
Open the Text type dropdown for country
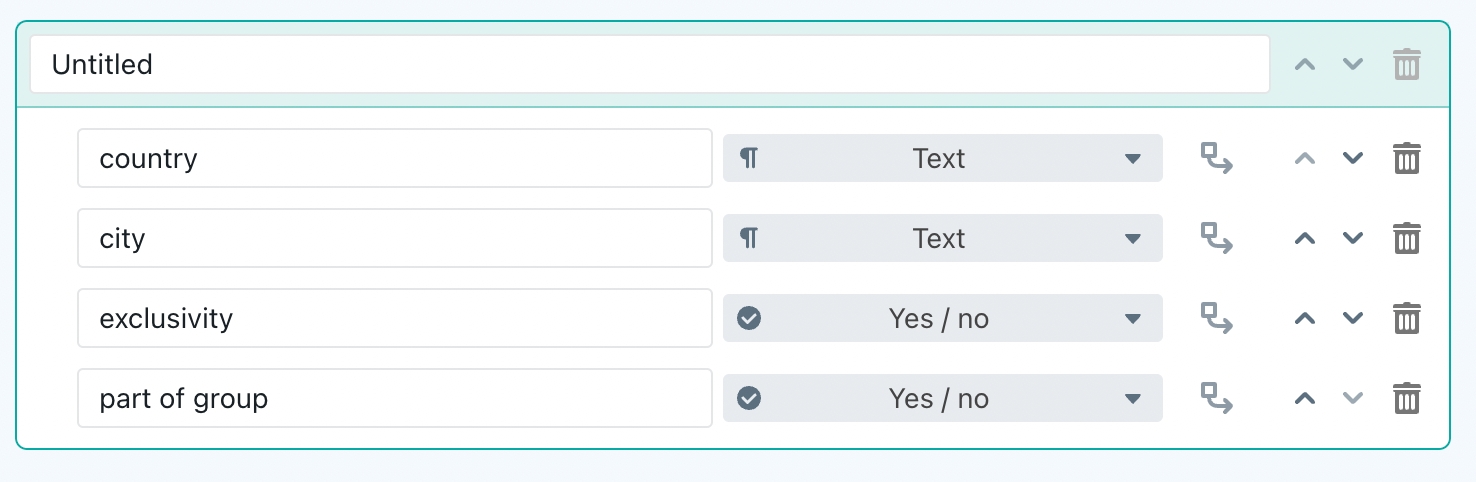(943, 158)
